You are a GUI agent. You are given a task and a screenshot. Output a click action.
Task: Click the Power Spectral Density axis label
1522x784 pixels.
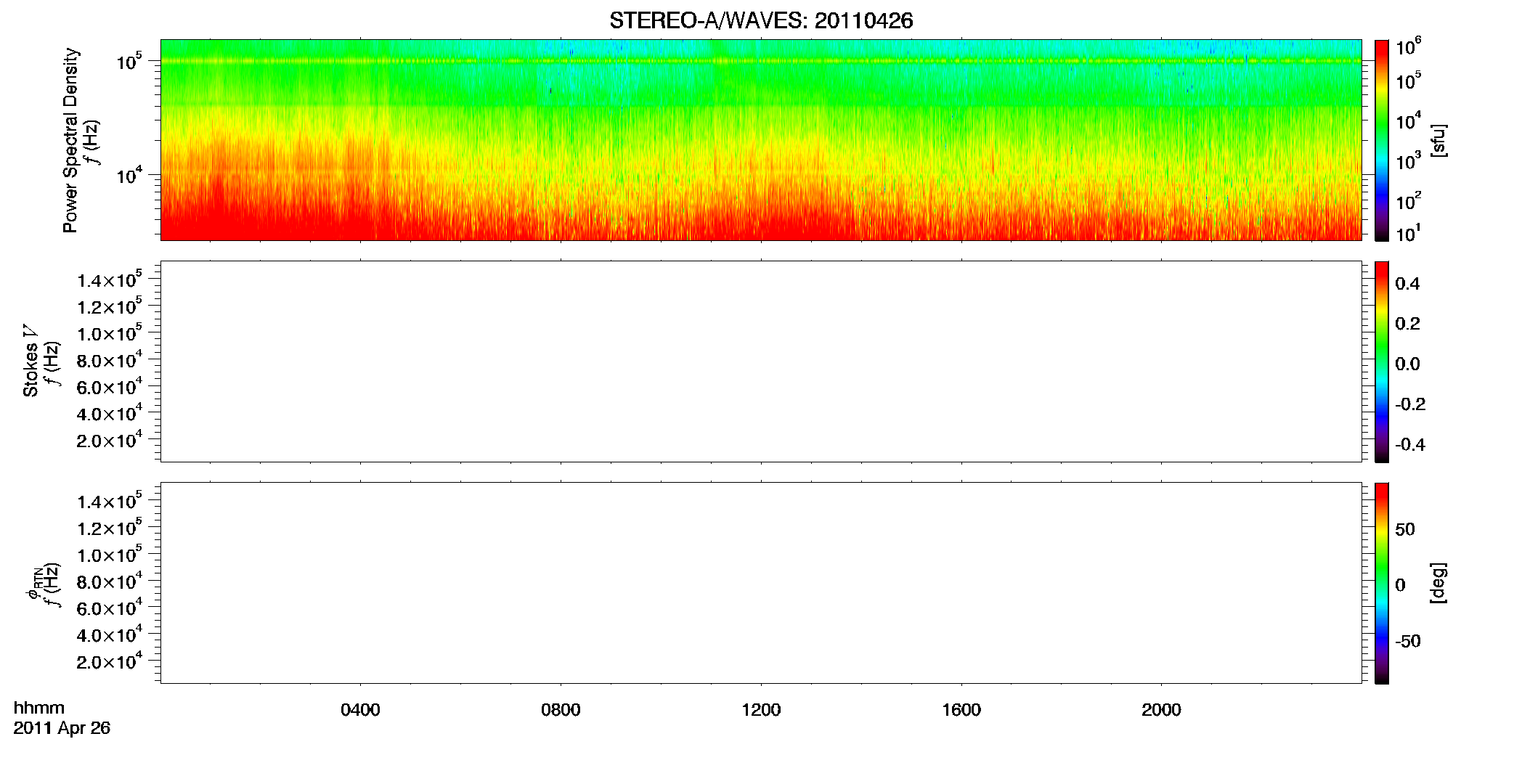click(70, 140)
